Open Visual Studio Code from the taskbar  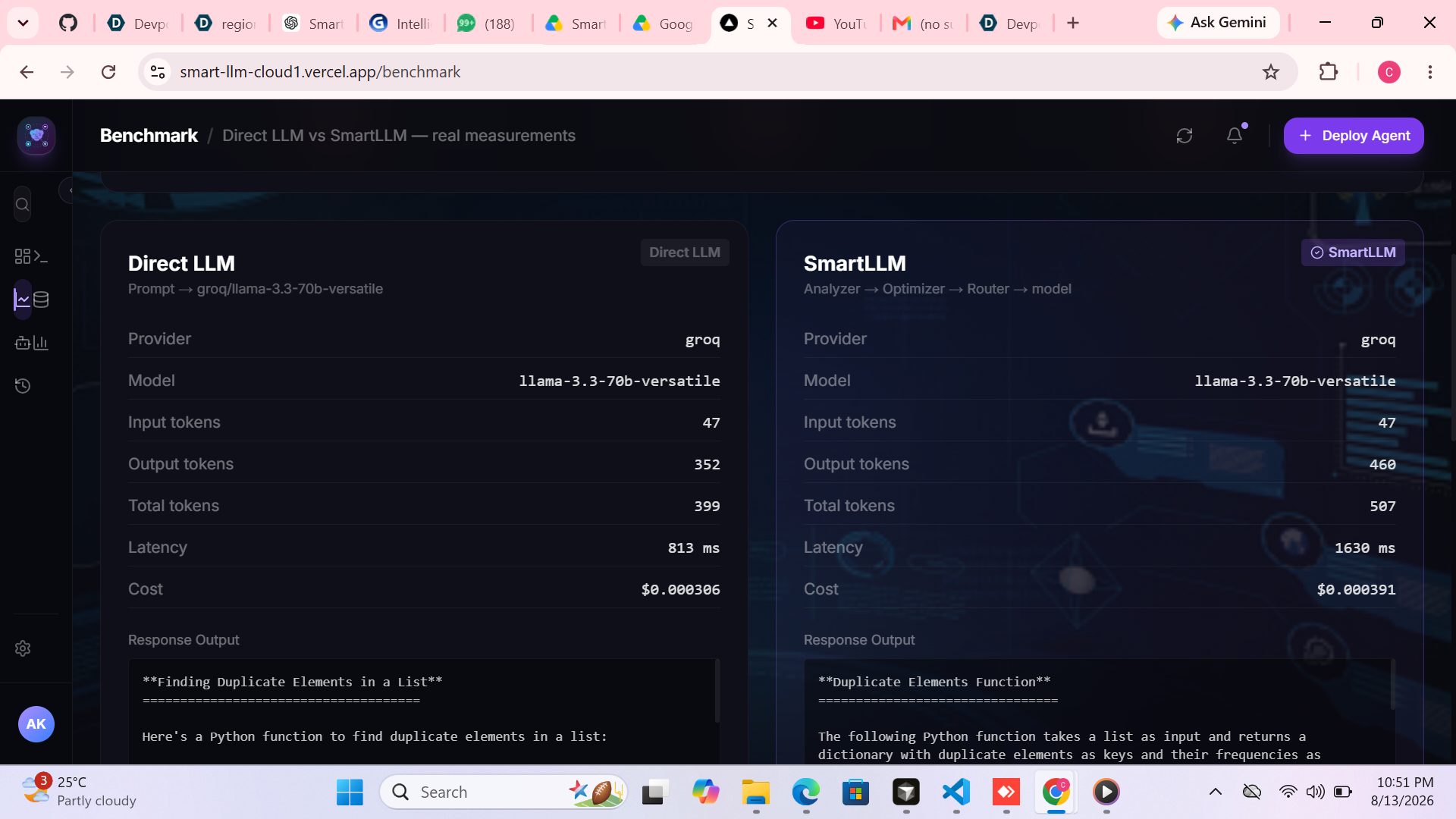(x=956, y=792)
